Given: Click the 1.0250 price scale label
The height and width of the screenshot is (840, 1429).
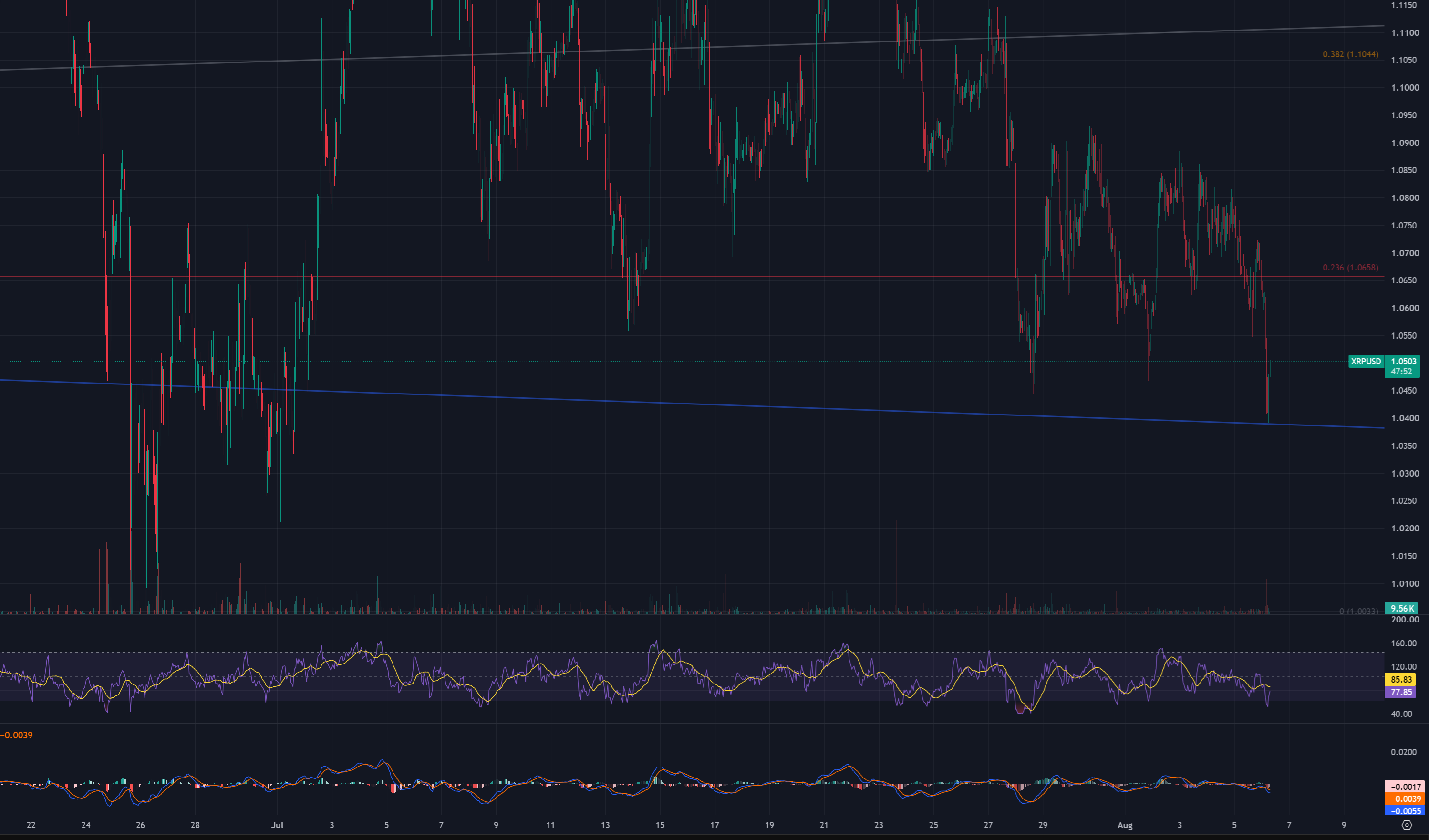Looking at the screenshot, I should 1403,501.
